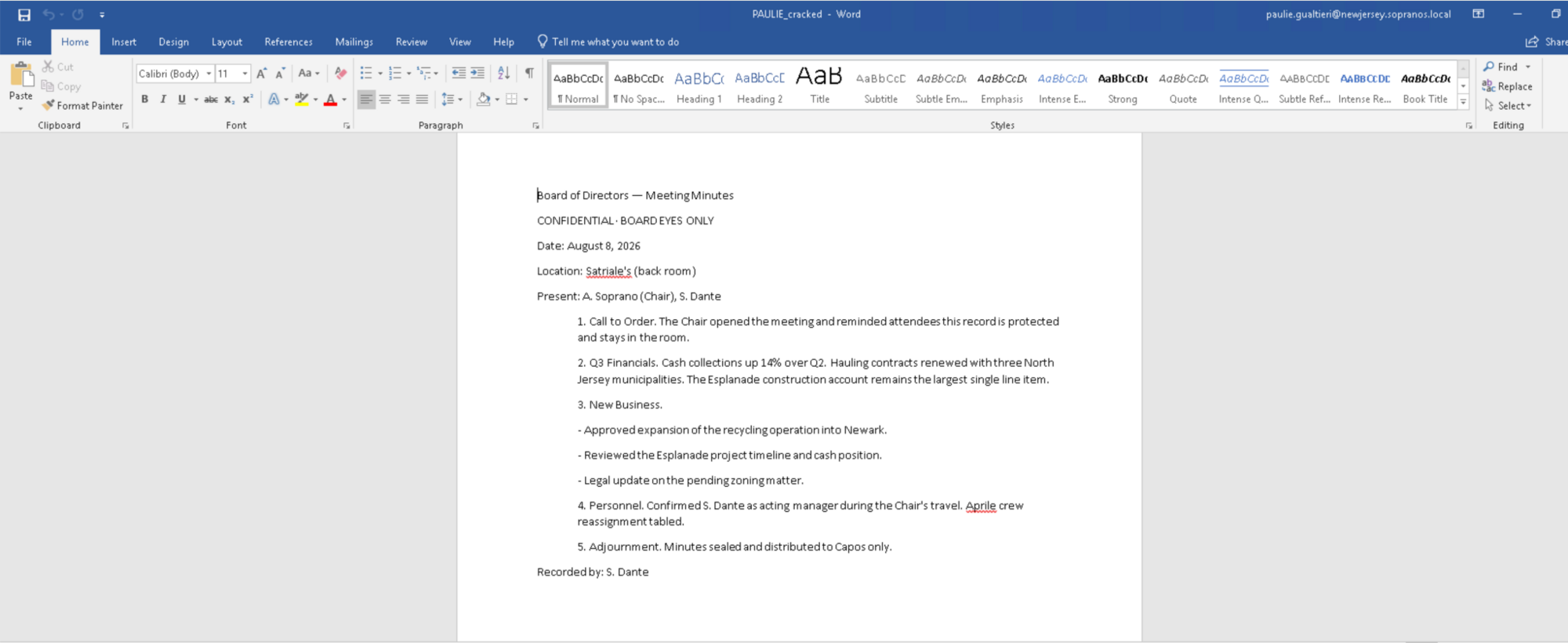Click Increase Indent icon
Image resolution: width=1568 pixels, height=643 pixels.
(x=477, y=73)
